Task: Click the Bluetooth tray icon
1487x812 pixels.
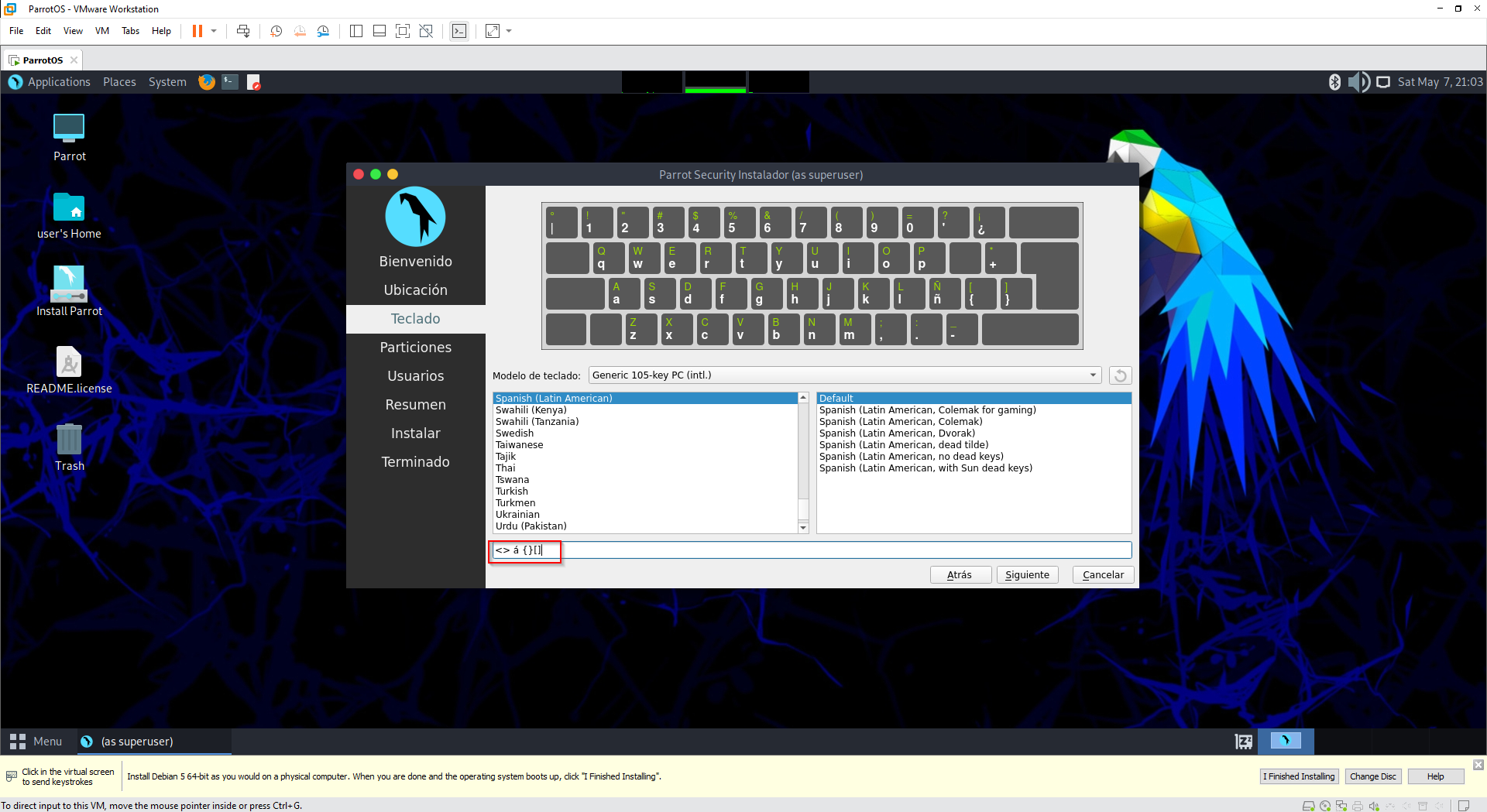Action: tap(1334, 82)
